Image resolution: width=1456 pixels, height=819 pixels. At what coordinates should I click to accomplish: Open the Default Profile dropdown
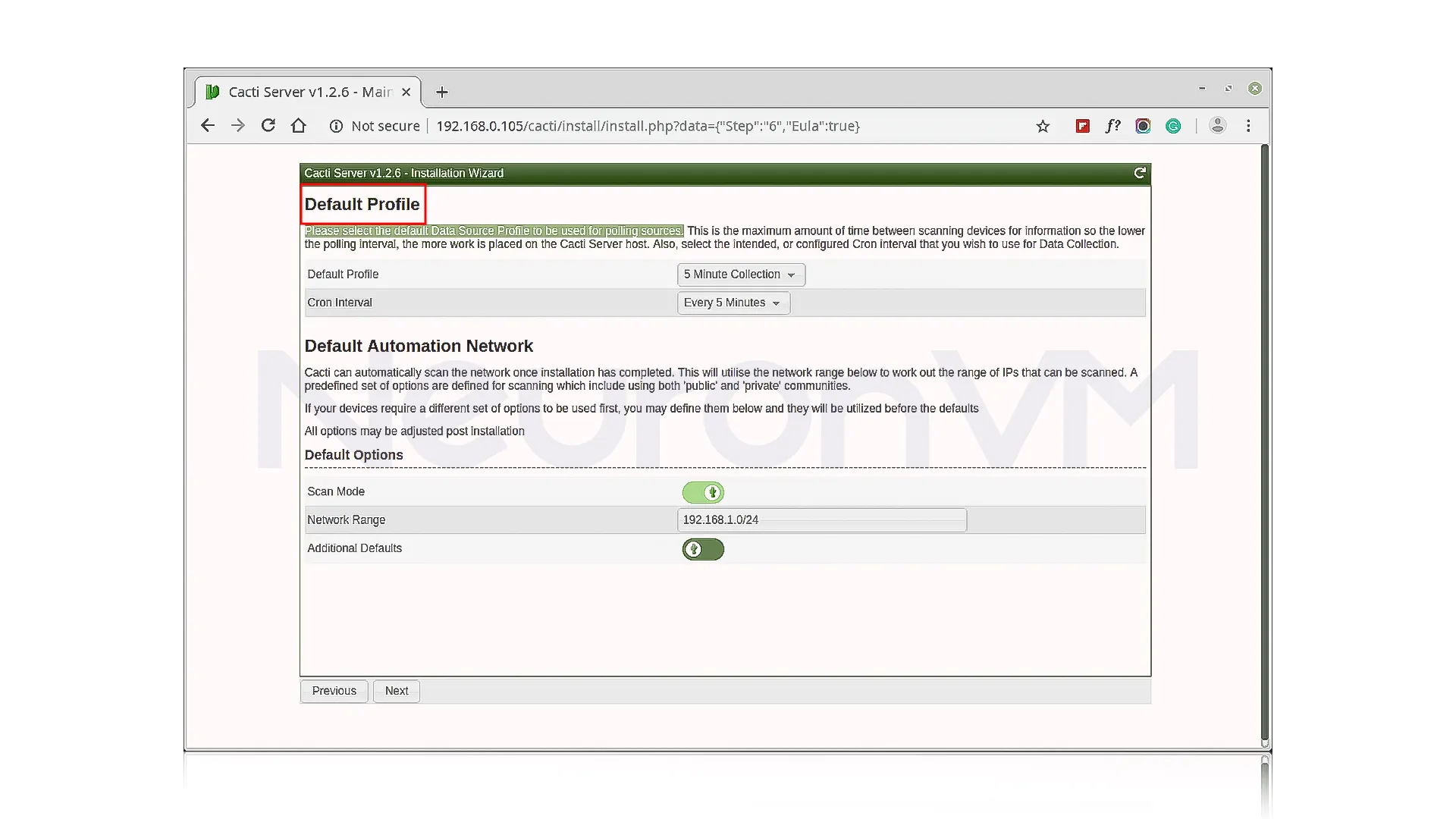[x=741, y=275]
